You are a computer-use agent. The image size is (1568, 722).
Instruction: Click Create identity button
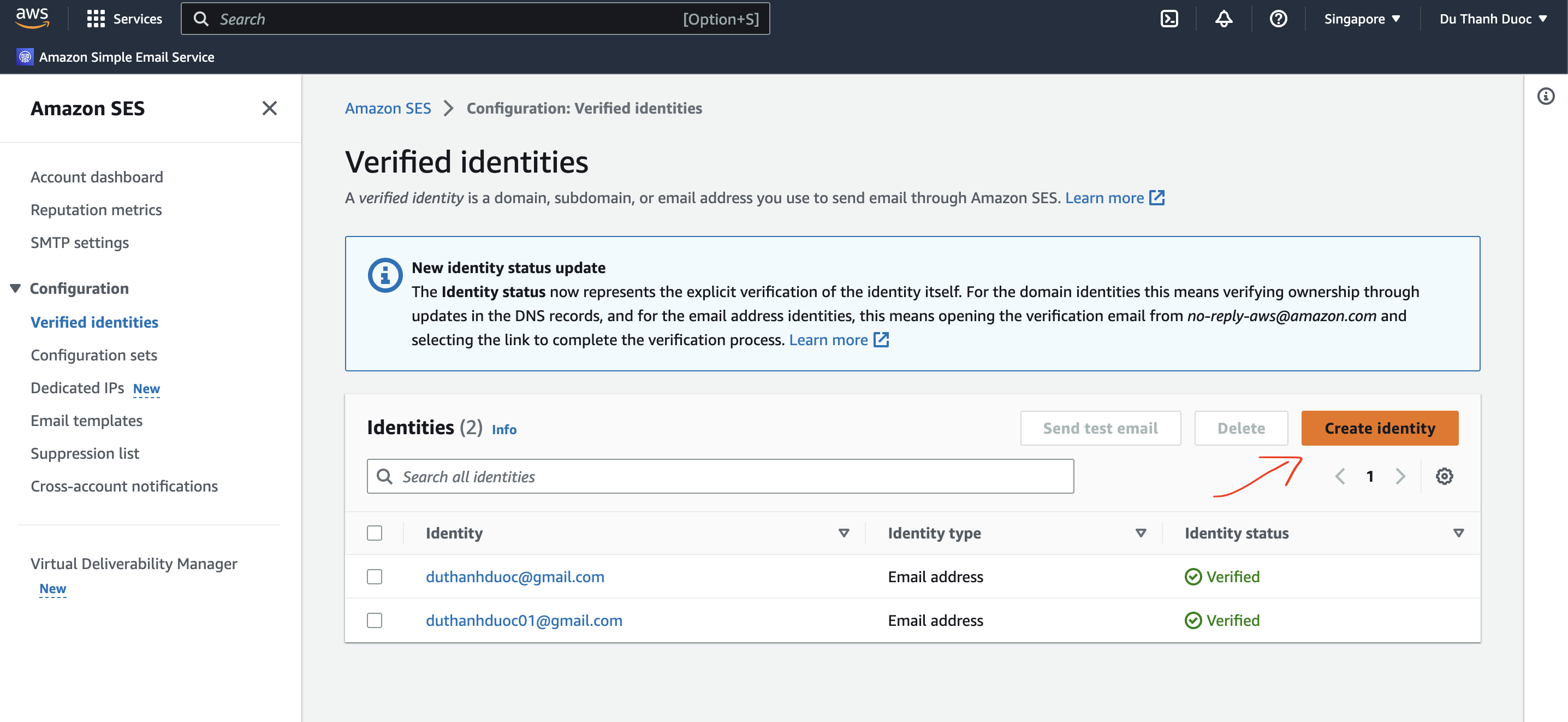click(x=1379, y=428)
